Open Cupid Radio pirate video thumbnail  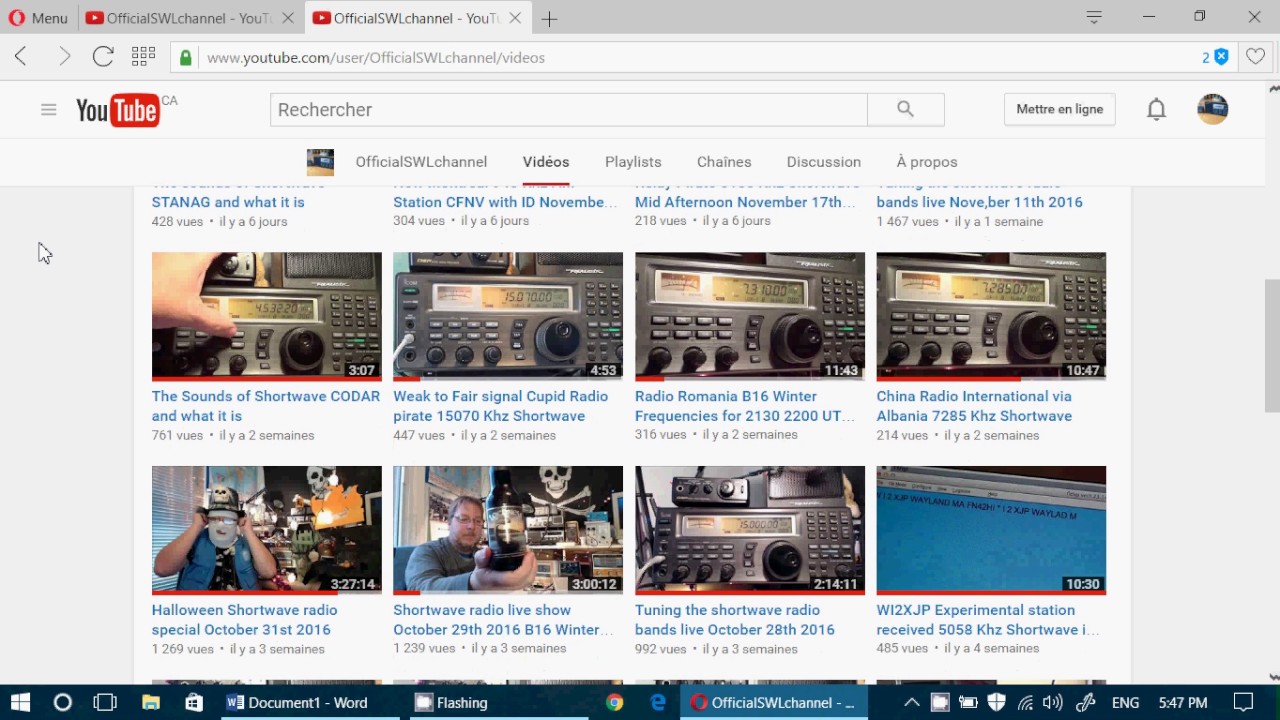pyautogui.click(x=508, y=316)
